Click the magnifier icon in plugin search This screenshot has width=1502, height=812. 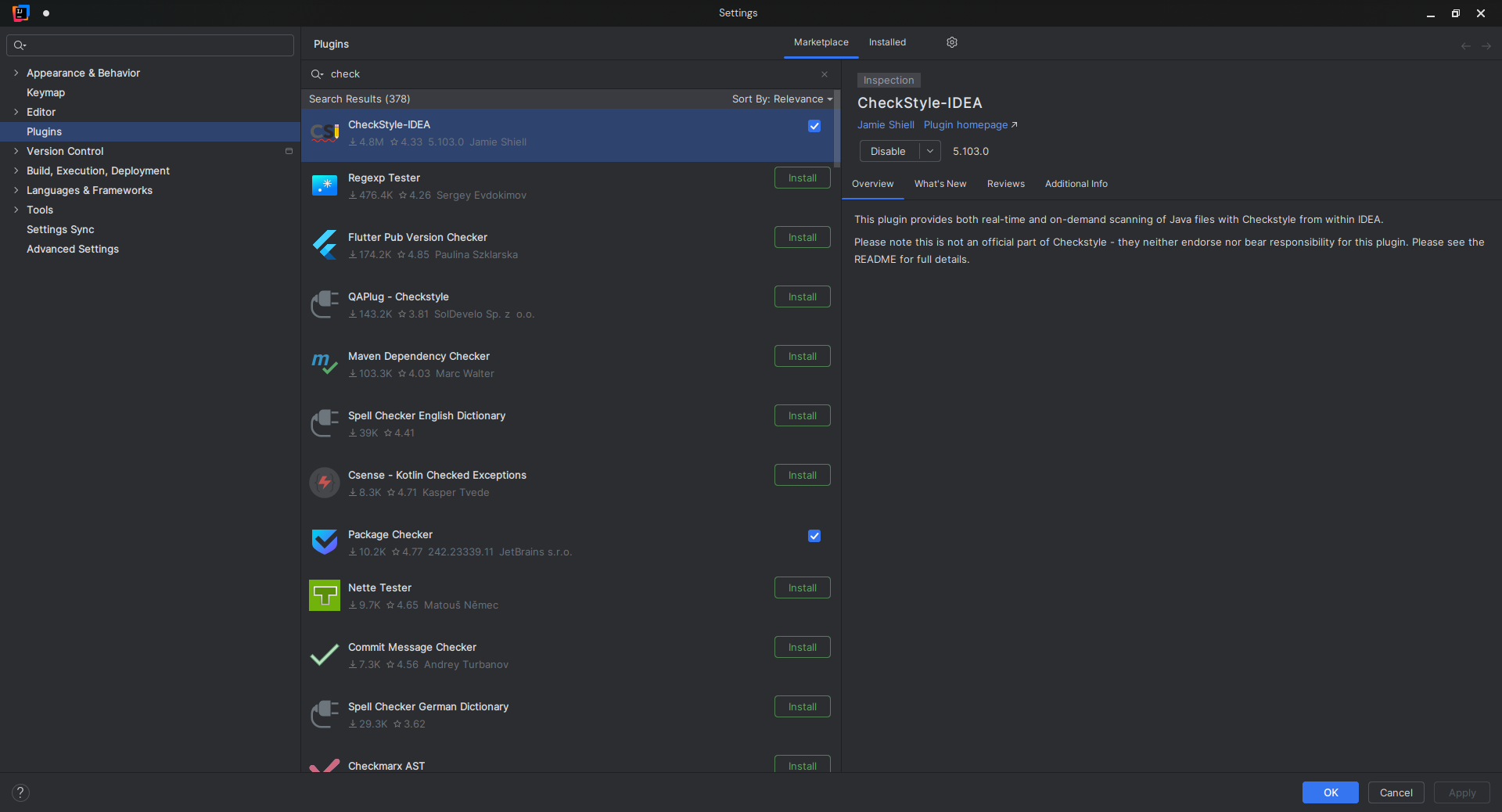coord(317,74)
